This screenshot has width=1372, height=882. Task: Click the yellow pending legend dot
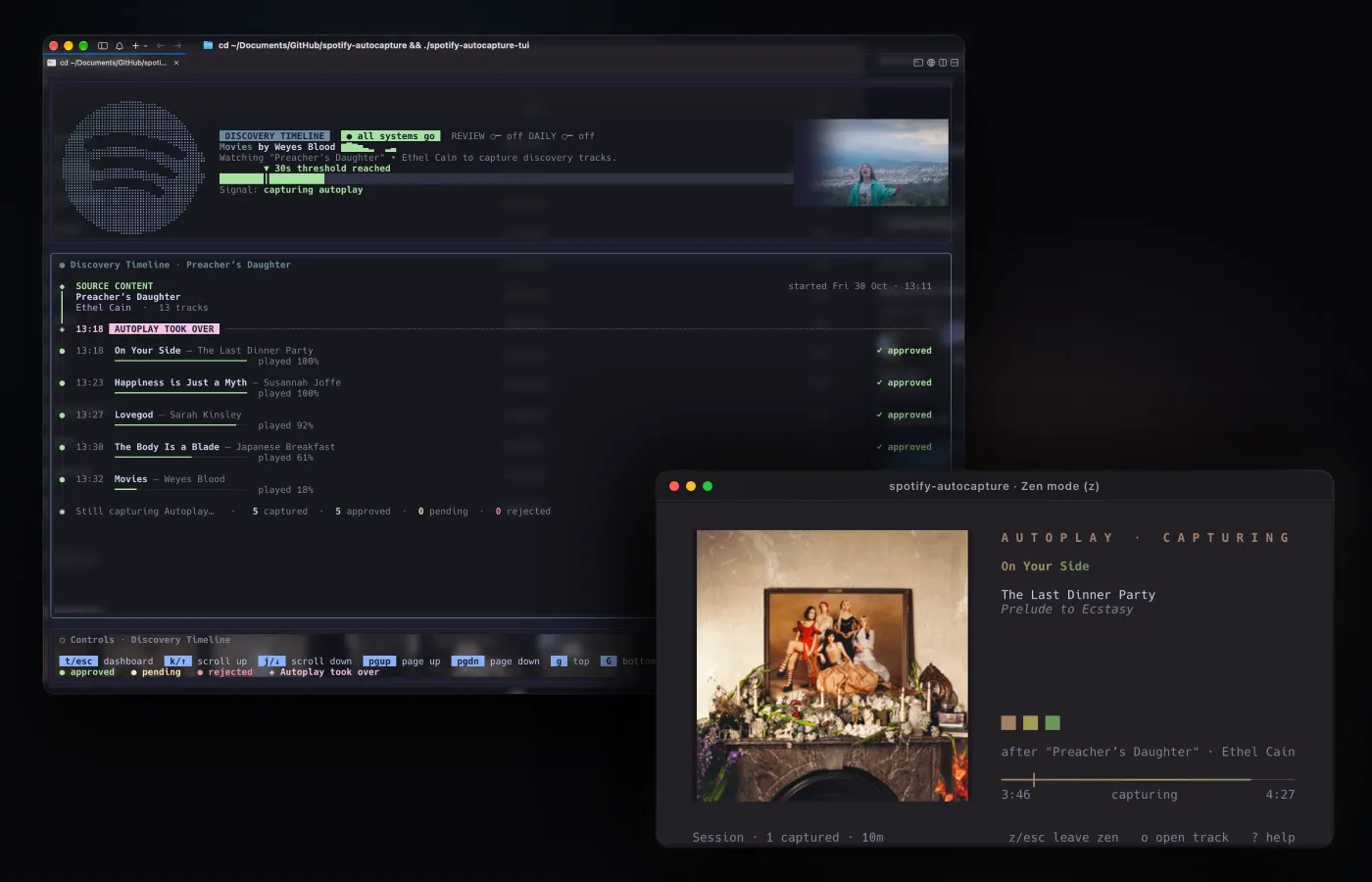point(134,672)
